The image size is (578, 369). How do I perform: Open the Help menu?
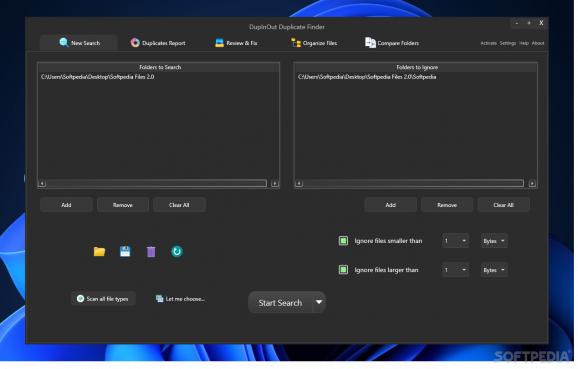tap(524, 43)
